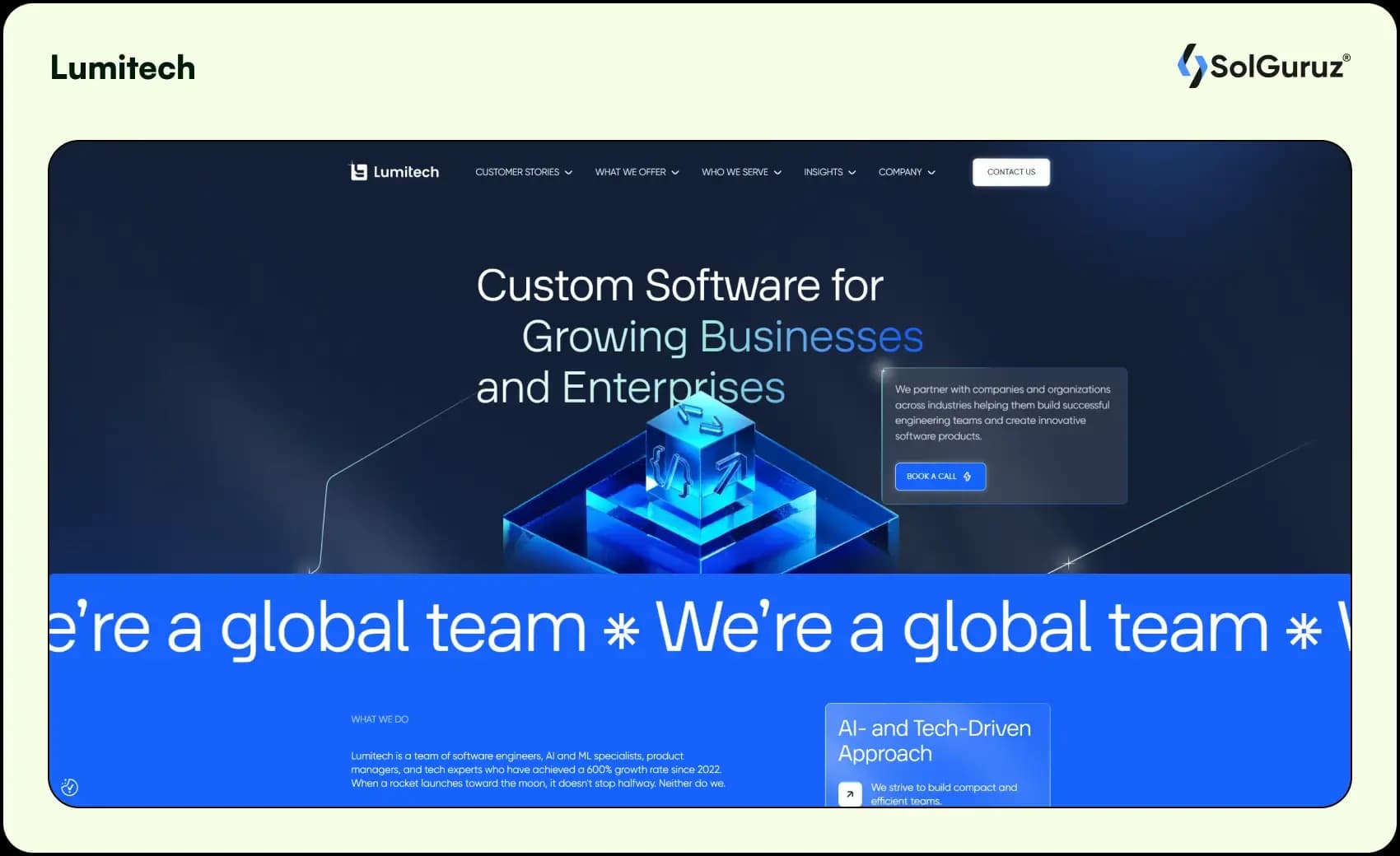Click the 'Lumitech is a team' paragraph
The height and width of the screenshot is (856, 1400).
pos(538,770)
